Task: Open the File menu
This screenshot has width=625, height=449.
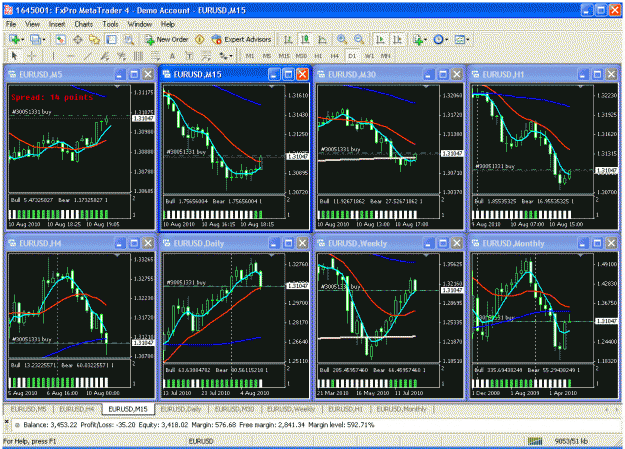Action: (x=11, y=24)
